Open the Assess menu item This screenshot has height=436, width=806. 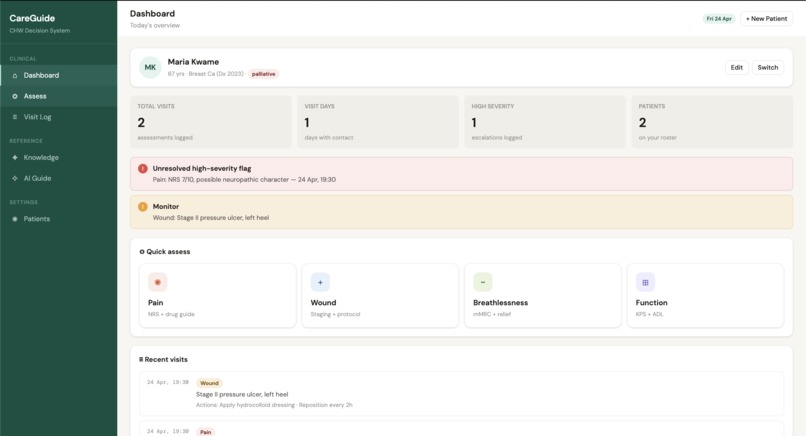pos(59,96)
